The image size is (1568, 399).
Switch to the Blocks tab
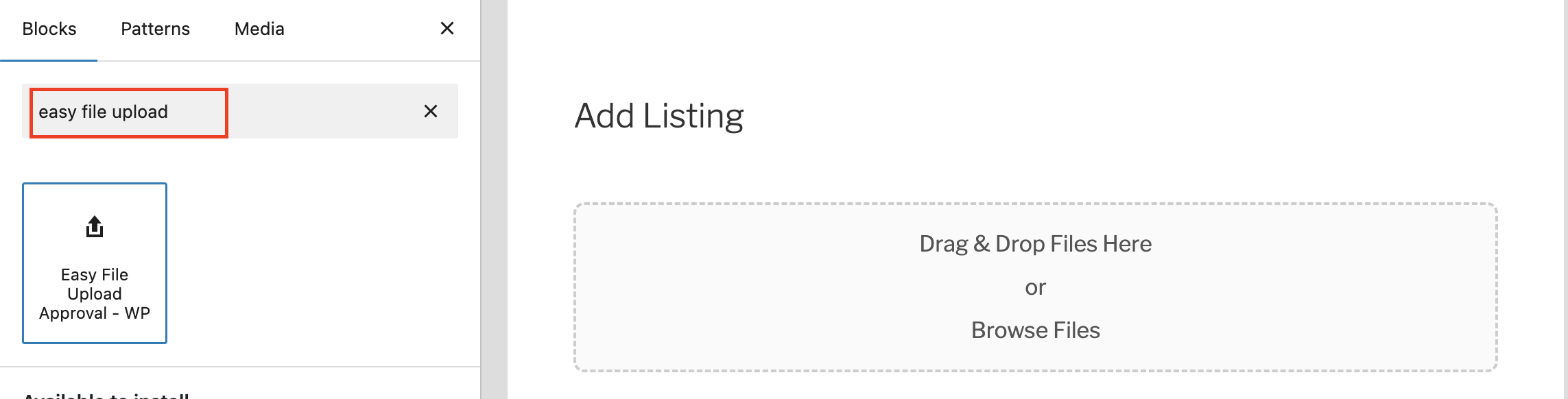click(49, 29)
